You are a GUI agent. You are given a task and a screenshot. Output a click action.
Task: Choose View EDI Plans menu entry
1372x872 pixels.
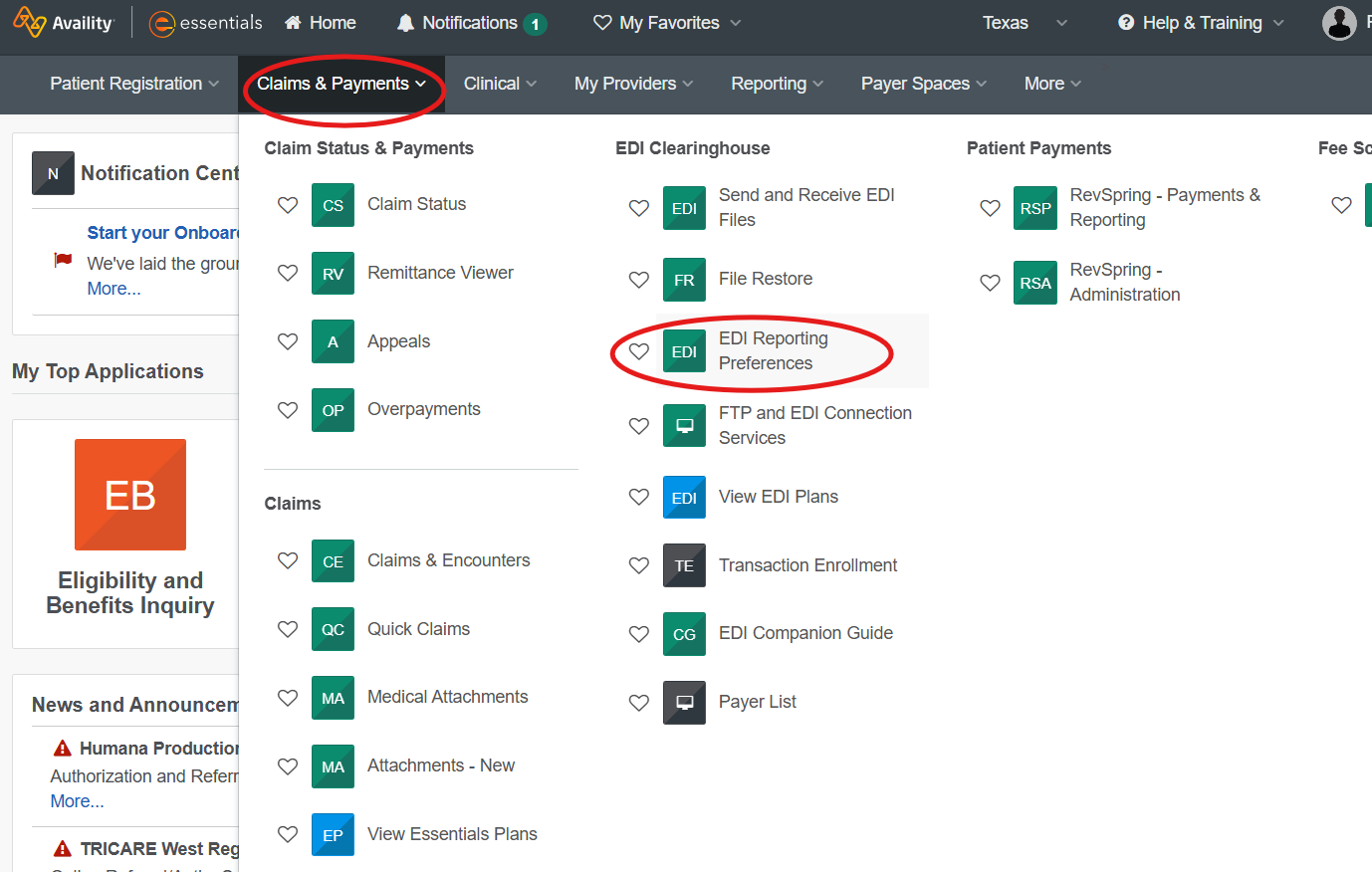(779, 497)
